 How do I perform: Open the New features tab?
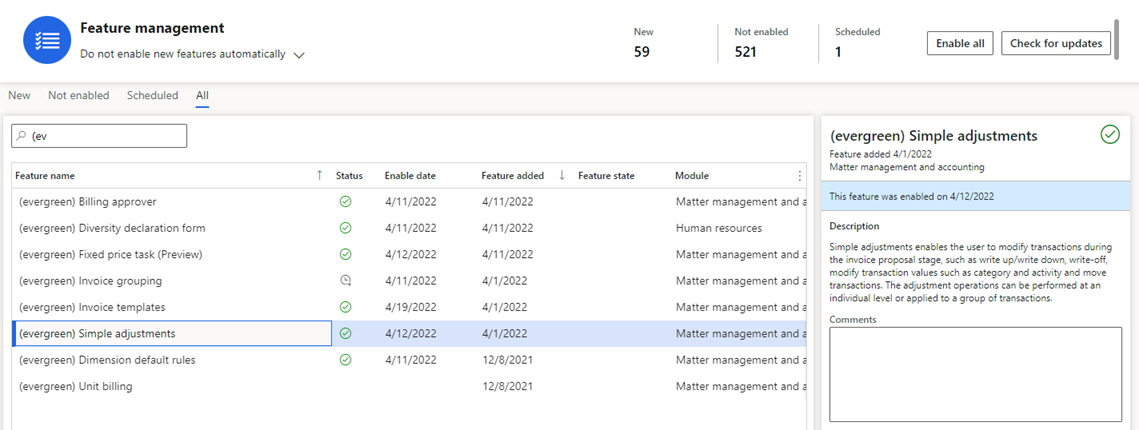[x=20, y=95]
